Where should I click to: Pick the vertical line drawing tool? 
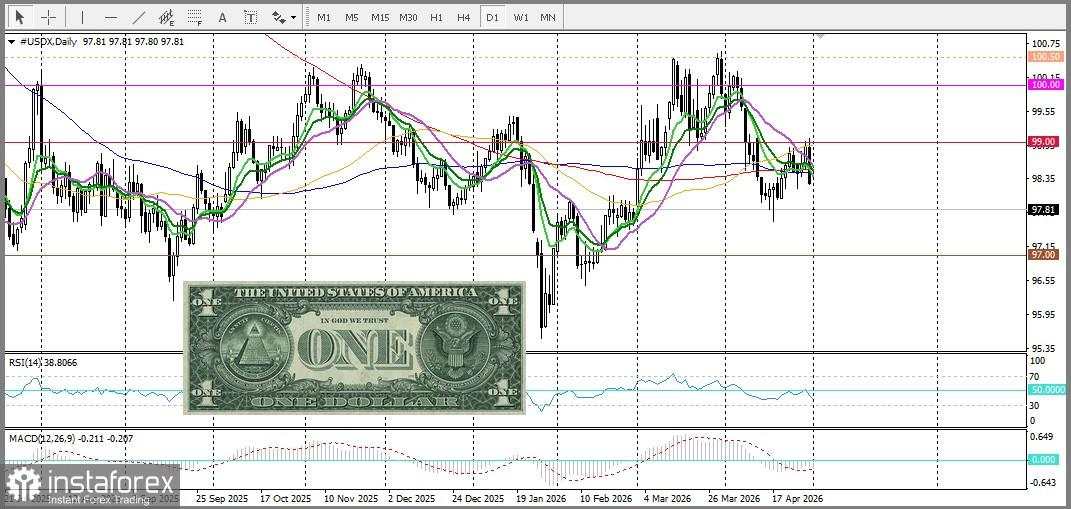83,17
